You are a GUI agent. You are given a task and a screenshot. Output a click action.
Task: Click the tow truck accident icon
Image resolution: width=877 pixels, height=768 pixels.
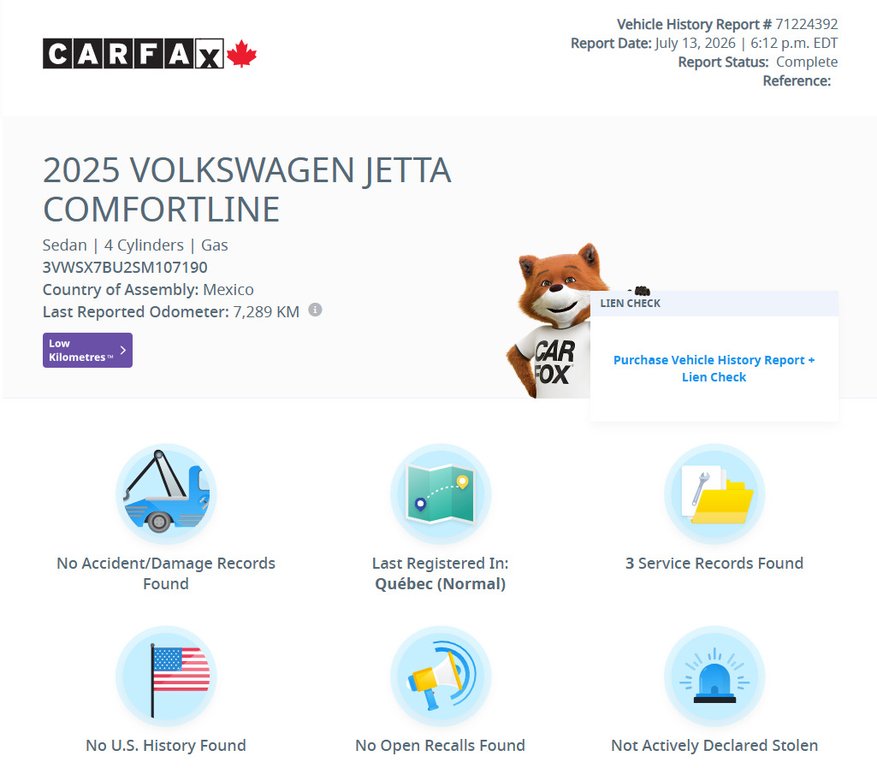166,494
